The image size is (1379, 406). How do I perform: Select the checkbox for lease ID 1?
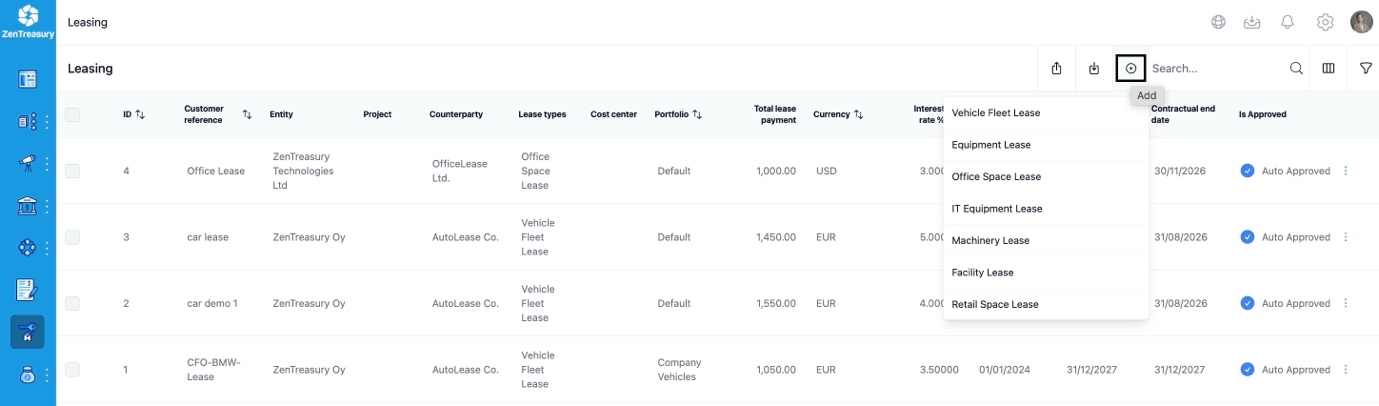(72, 369)
